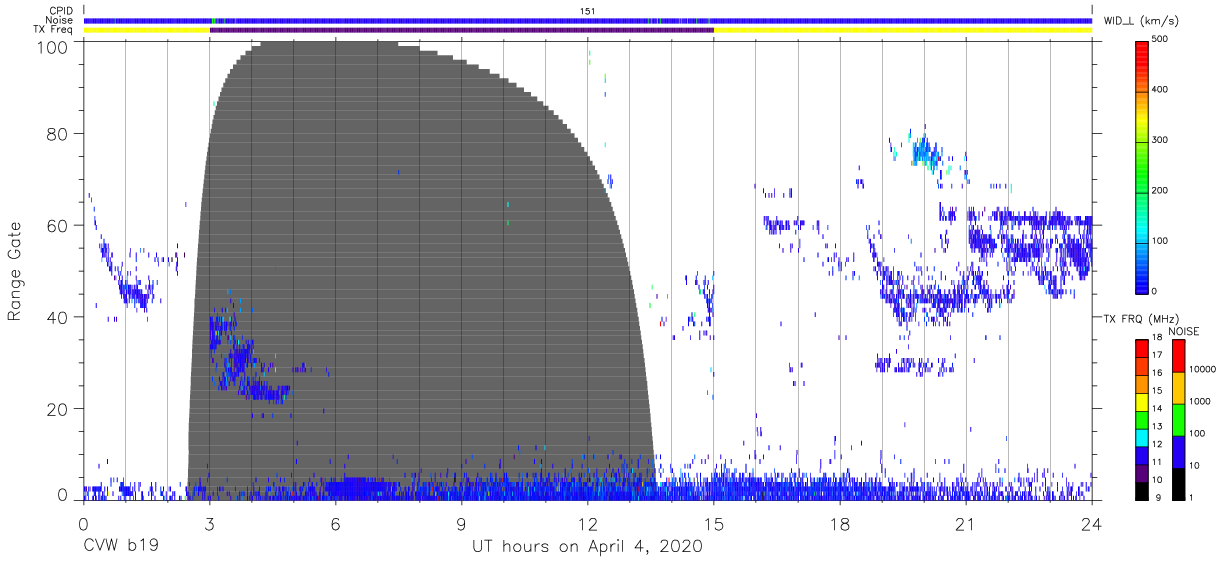Viewport: 1228px width, 567px height.
Task: Click the x-axis tick label 3
Action: click(x=209, y=524)
